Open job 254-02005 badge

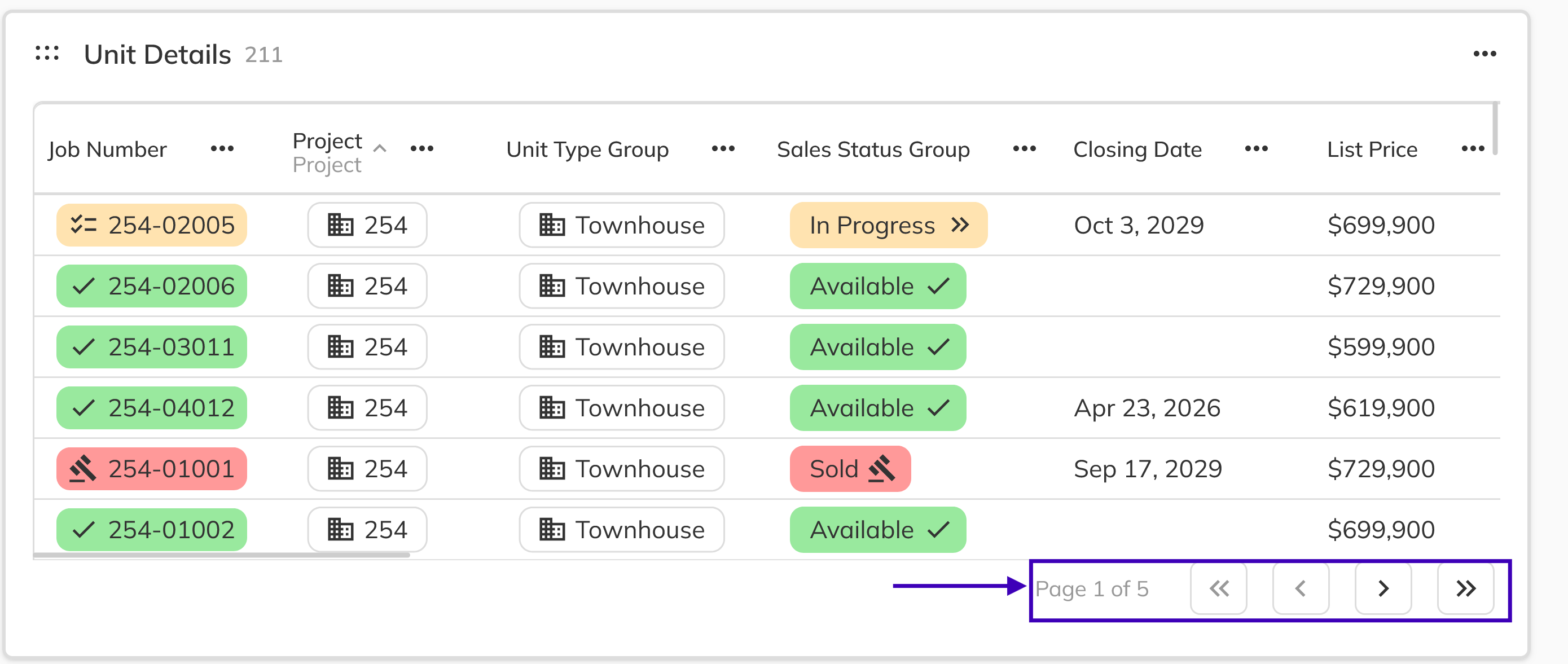[152, 225]
